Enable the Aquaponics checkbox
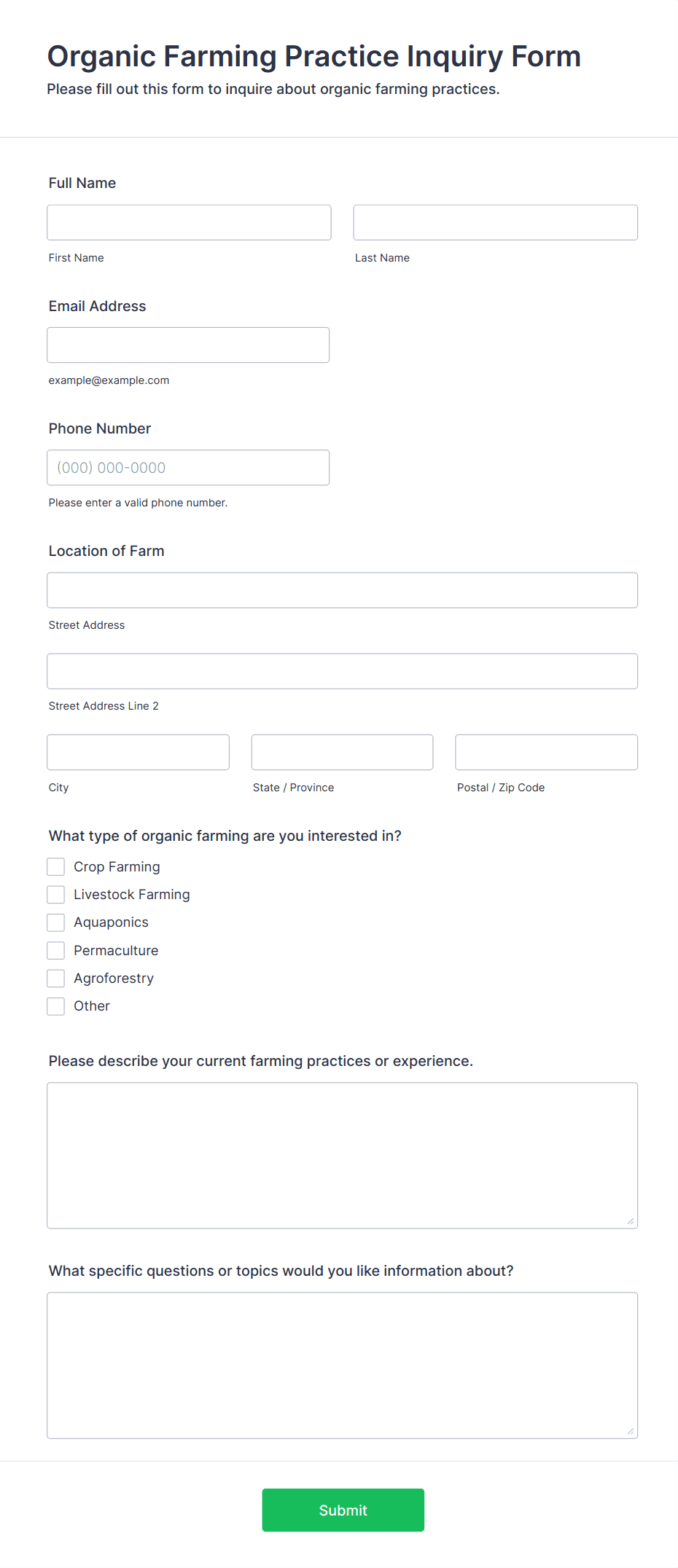 pyautogui.click(x=56, y=922)
